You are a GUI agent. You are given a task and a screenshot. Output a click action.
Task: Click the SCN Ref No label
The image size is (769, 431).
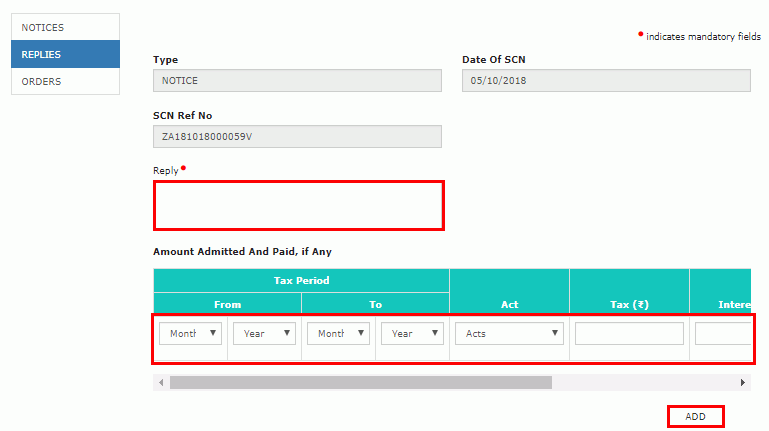click(x=182, y=116)
